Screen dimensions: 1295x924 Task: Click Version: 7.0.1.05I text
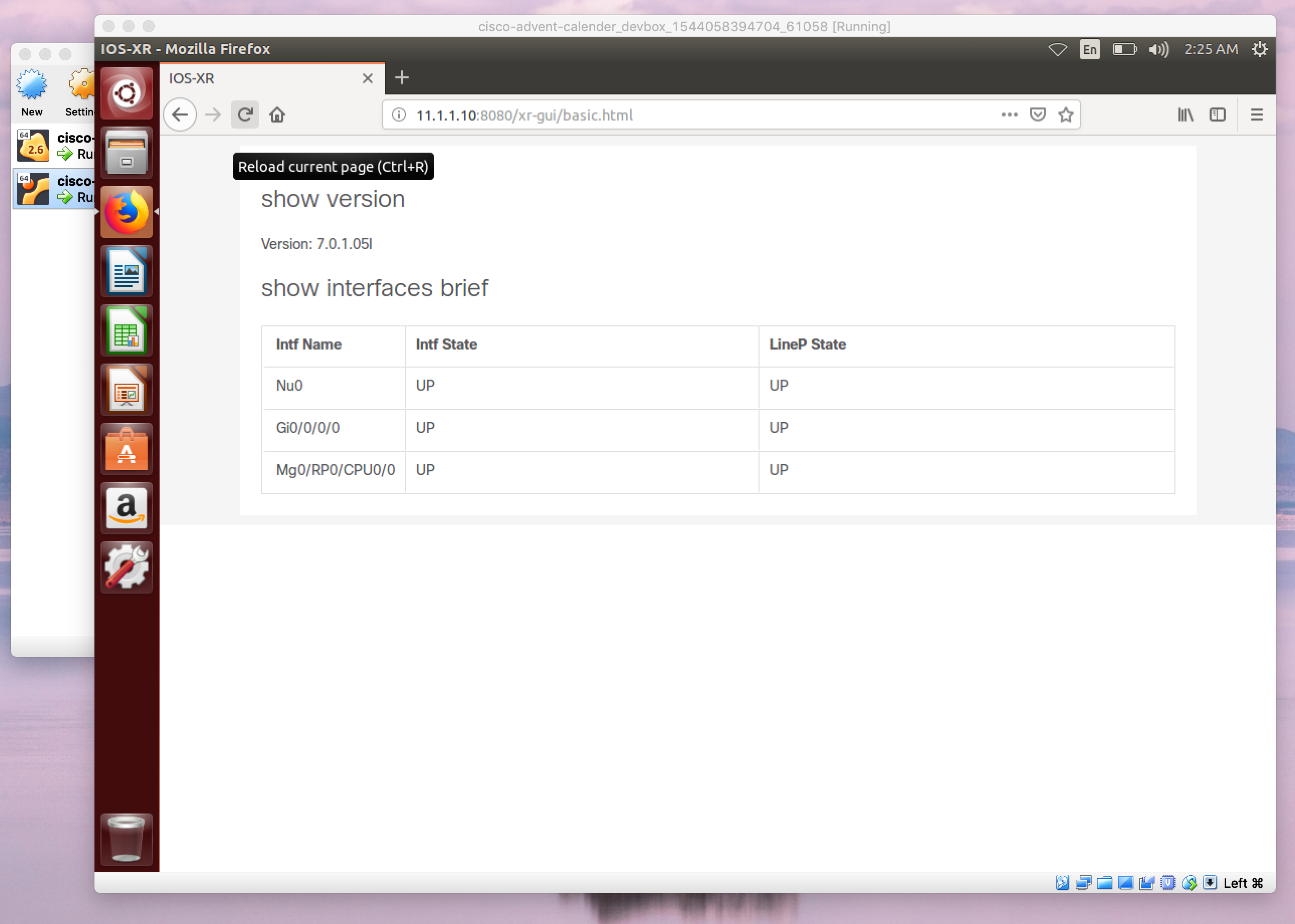[316, 244]
